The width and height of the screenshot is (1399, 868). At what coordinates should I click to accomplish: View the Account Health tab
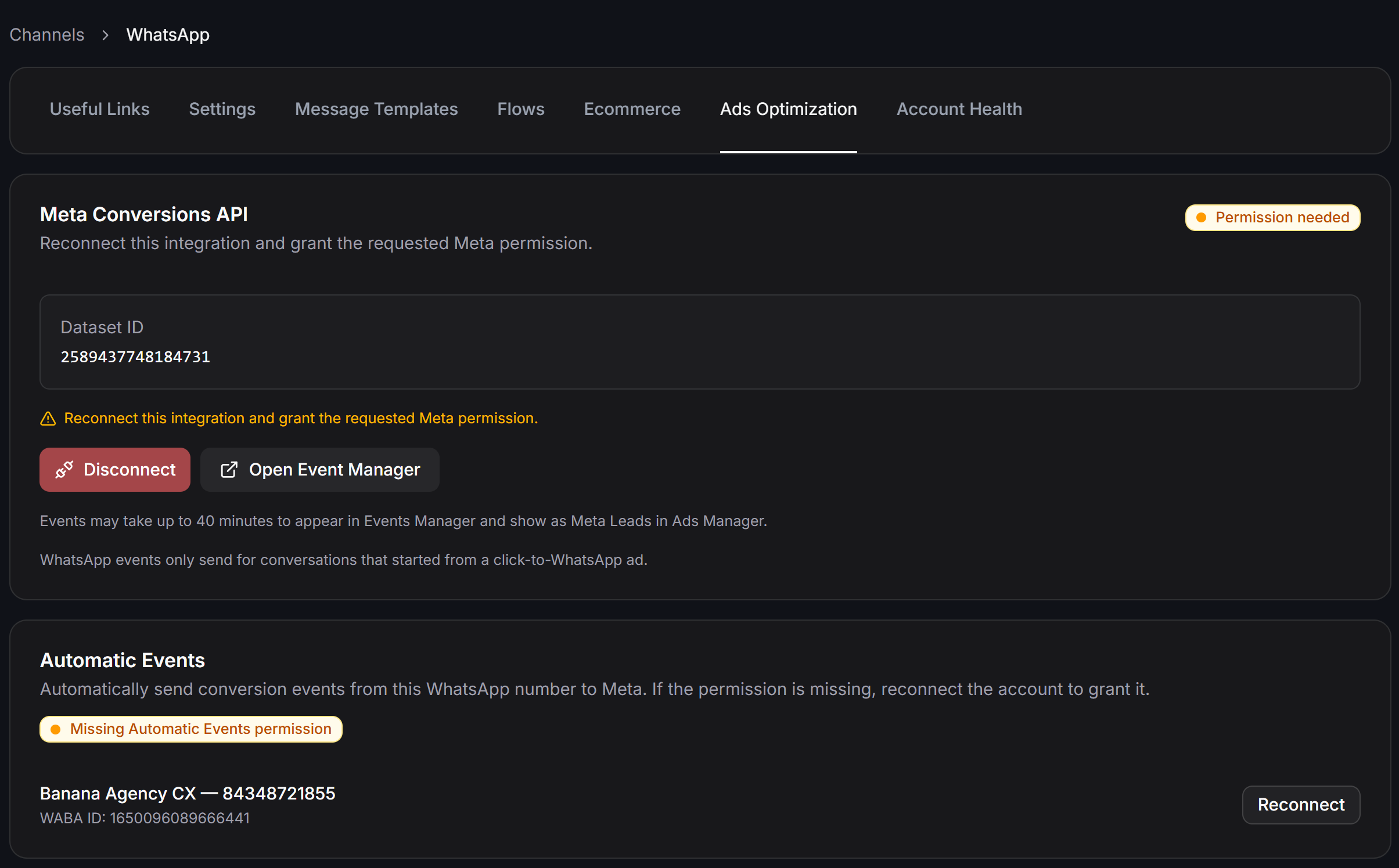pyautogui.click(x=959, y=109)
